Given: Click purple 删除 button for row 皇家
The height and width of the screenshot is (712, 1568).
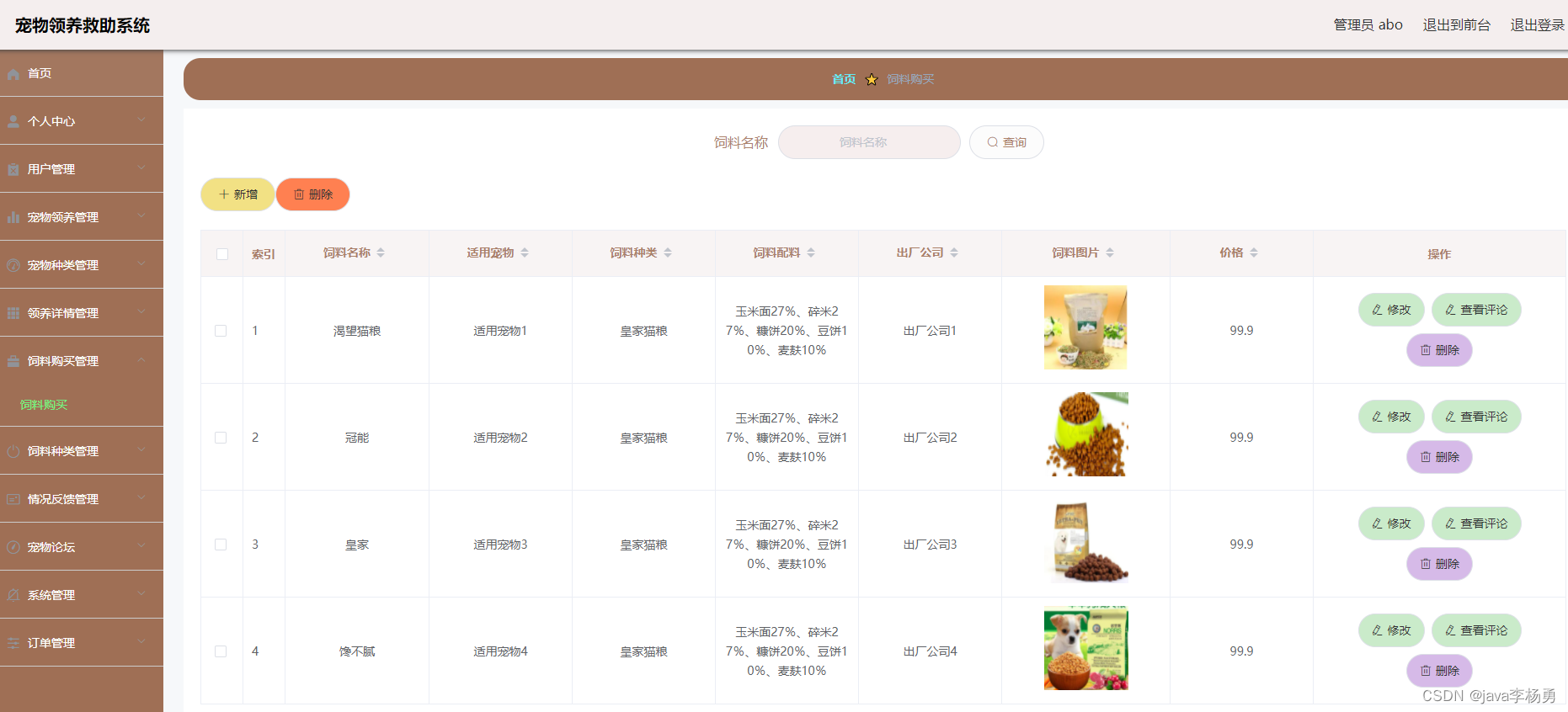Looking at the screenshot, I should 1439,564.
